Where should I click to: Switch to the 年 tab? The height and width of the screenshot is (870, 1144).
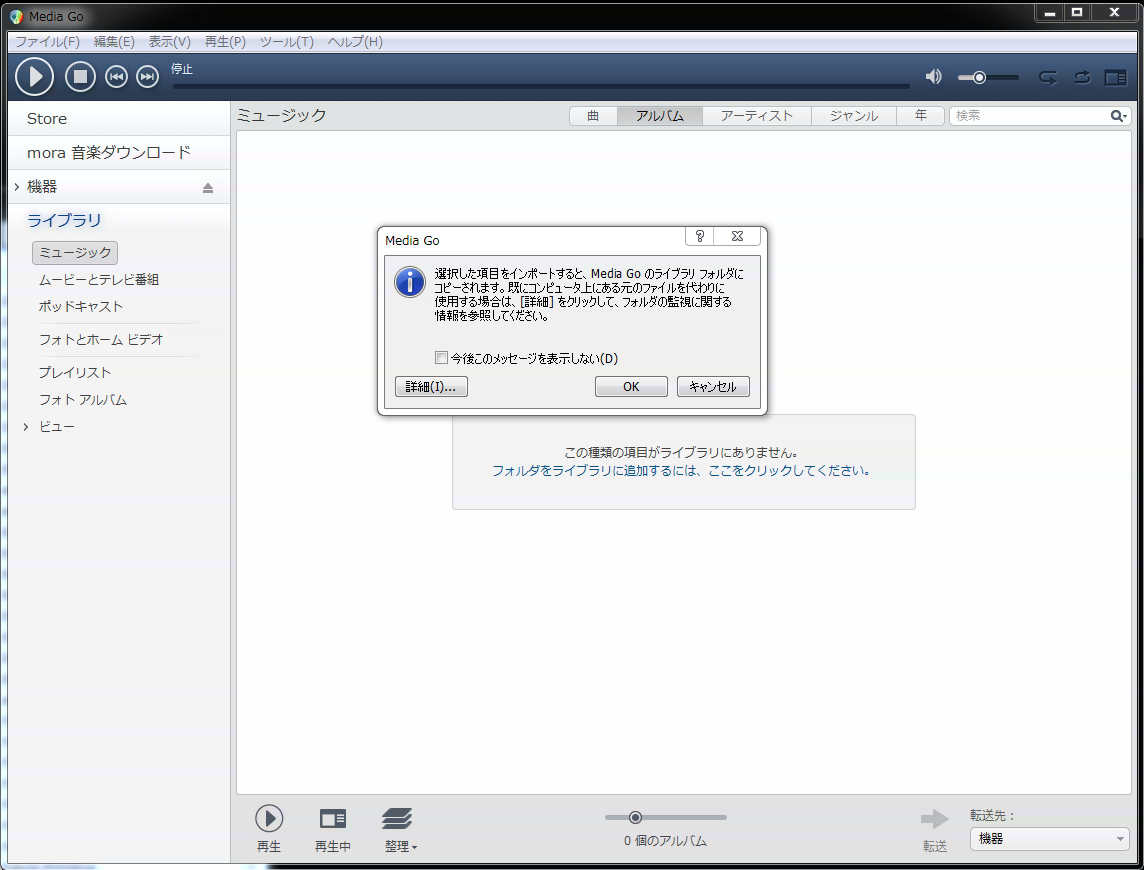[x=921, y=115]
